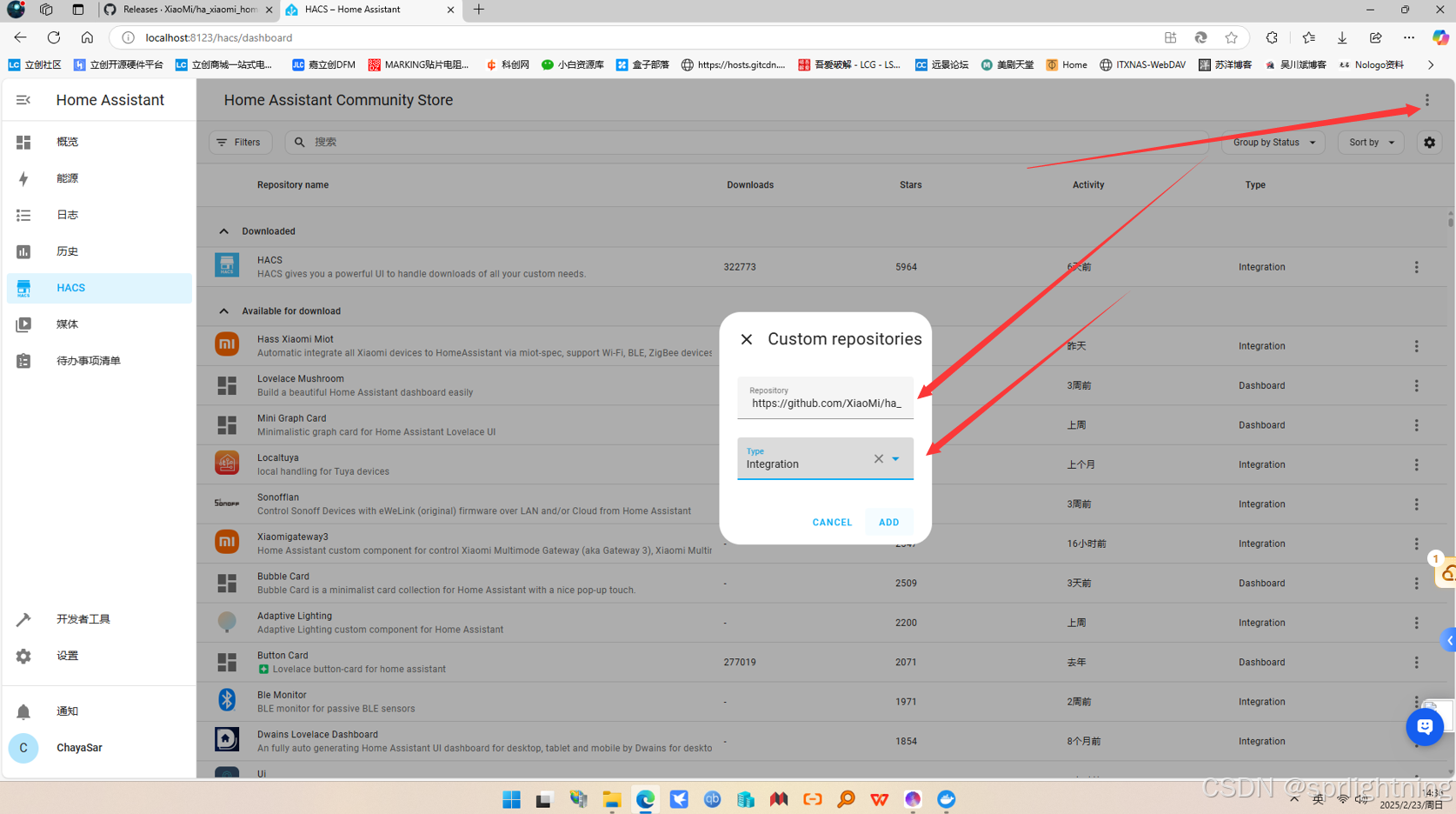Switch to Releases XiaoMi GitHub tab

coord(188,10)
